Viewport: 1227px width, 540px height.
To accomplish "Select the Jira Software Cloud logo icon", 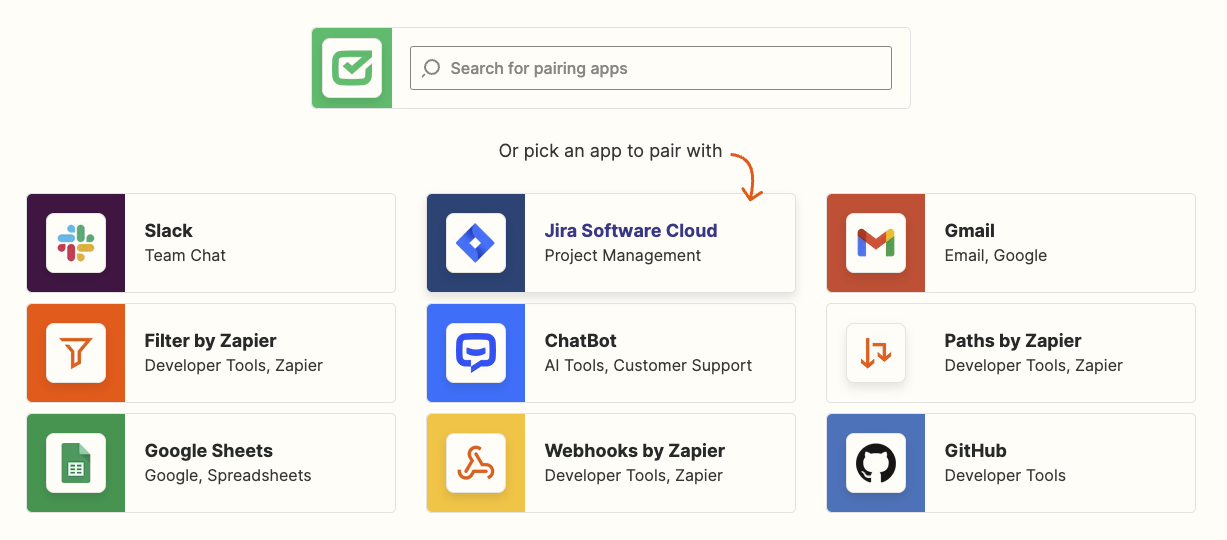I will [476, 243].
